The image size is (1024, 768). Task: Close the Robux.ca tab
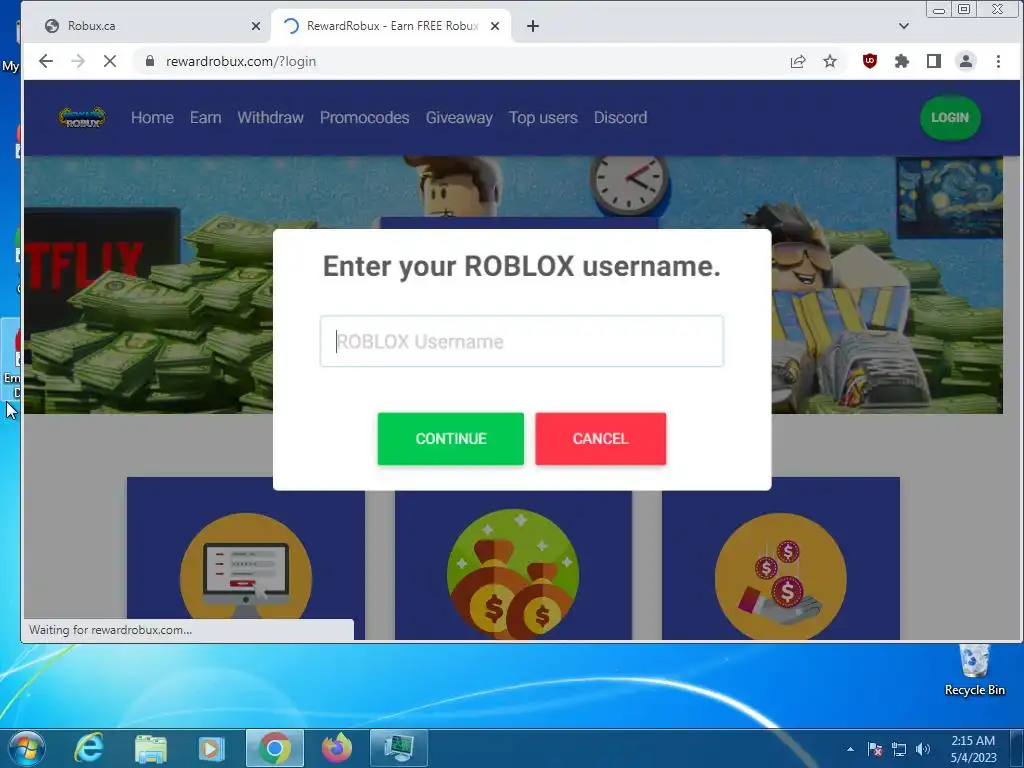[x=255, y=26]
